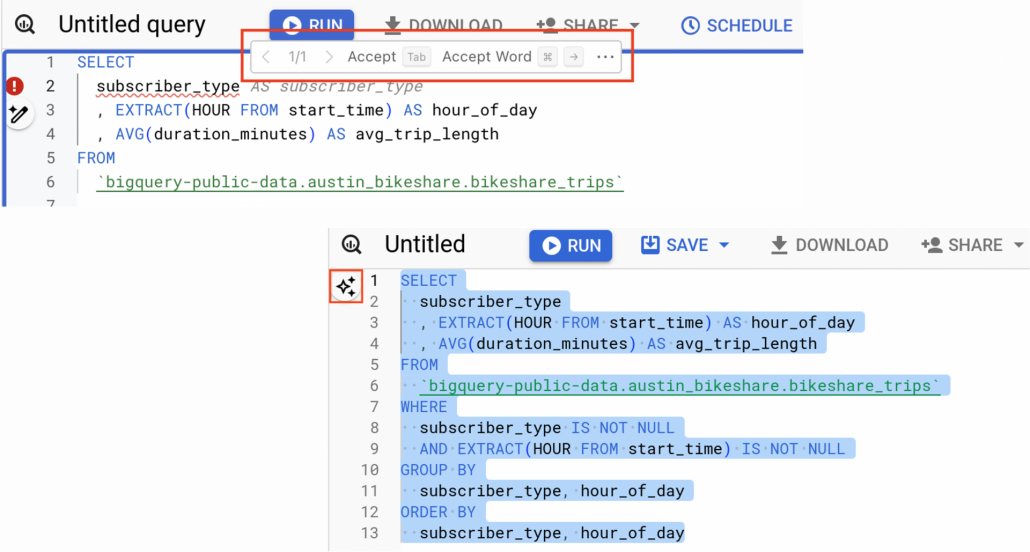Click DOWNLOAD in the lower editor toolbar
The height and width of the screenshot is (552, 1030).
[x=829, y=245]
